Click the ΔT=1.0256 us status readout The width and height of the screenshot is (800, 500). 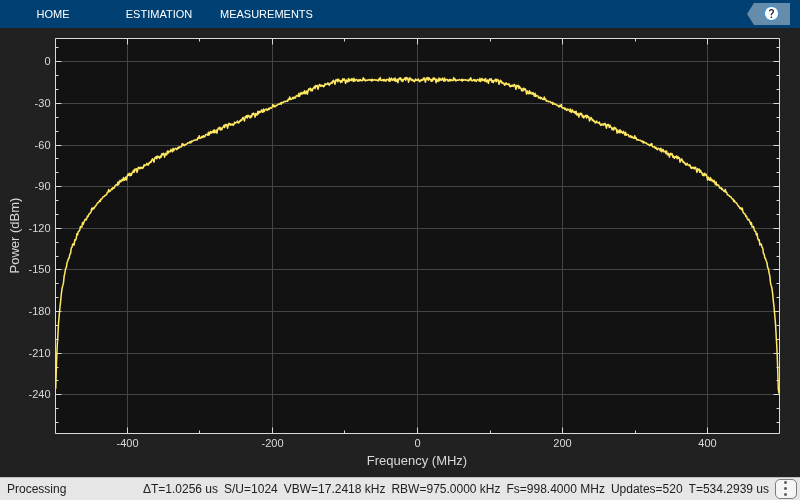click(x=180, y=489)
